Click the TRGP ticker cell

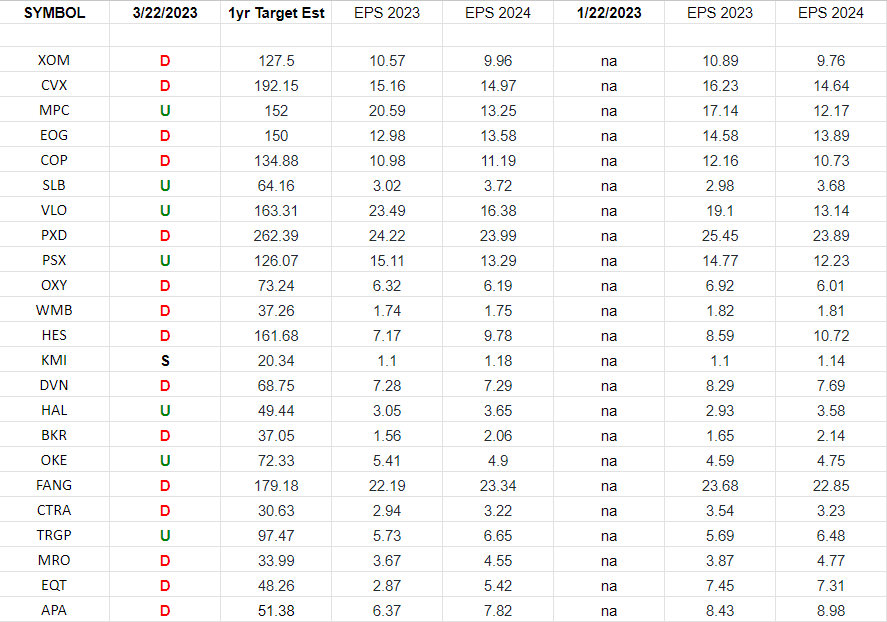[54, 535]
